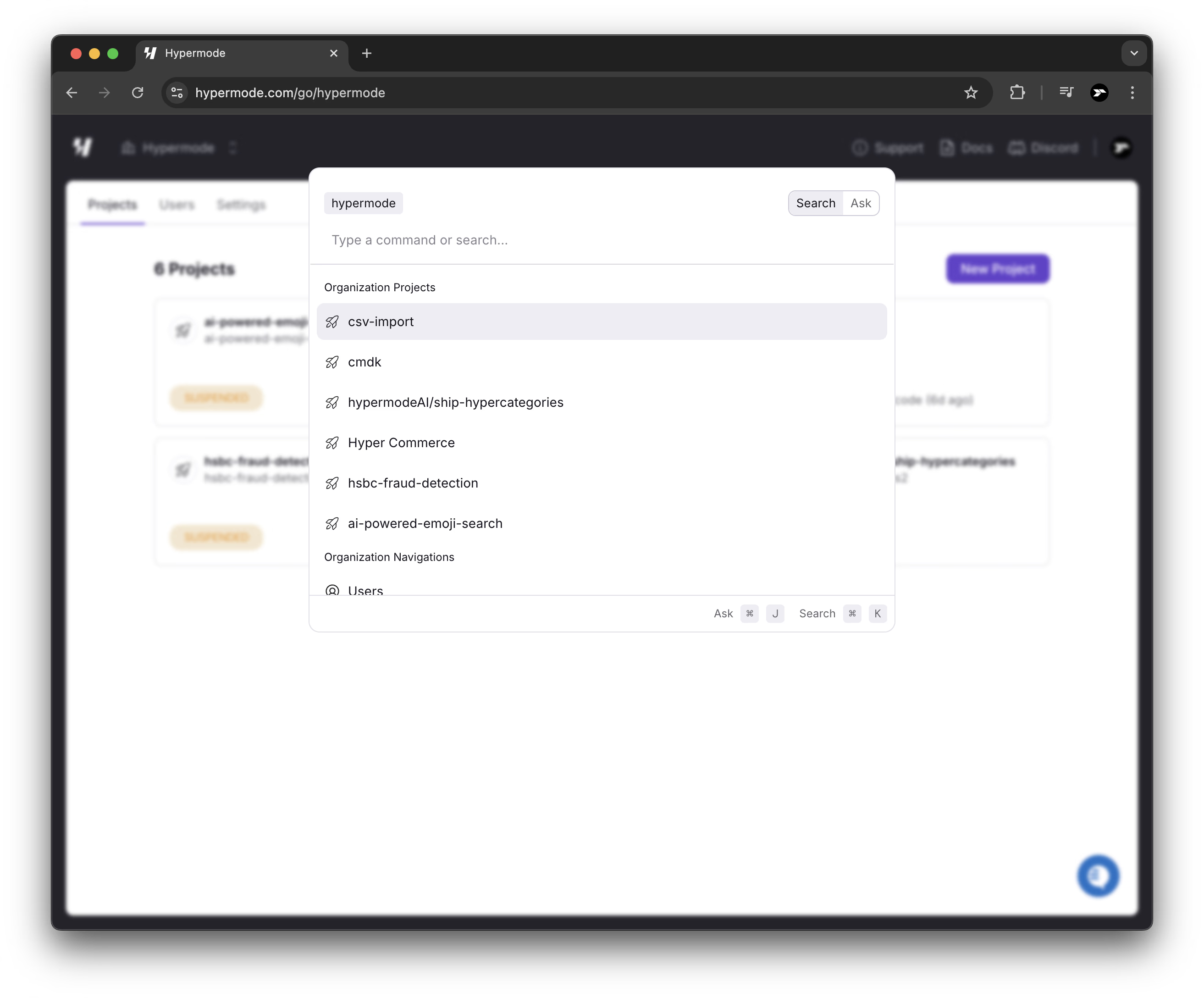The image size is (1204, 998).
Task: Select the csv-import project
Action: pyautogui.click(x=602, y=321)
